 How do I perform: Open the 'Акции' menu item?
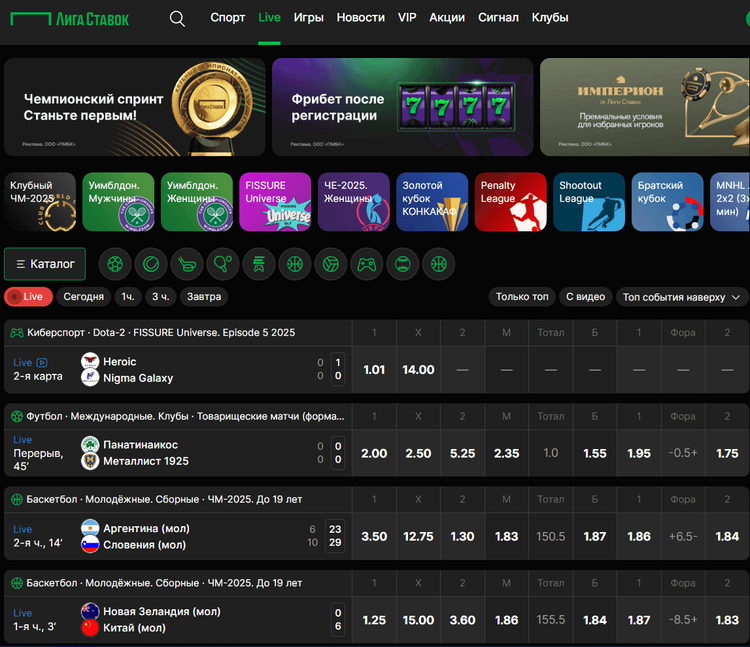[x=446, y=18]
